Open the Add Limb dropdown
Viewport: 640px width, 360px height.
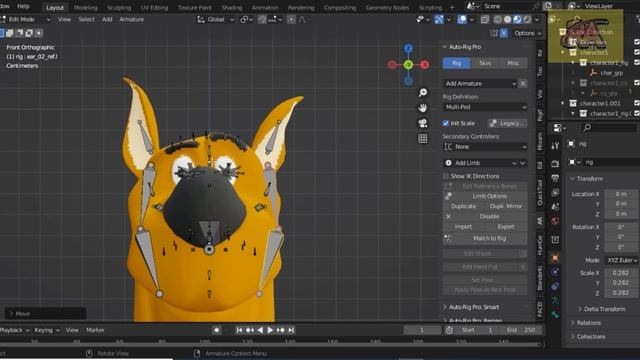tap(480, 163)
